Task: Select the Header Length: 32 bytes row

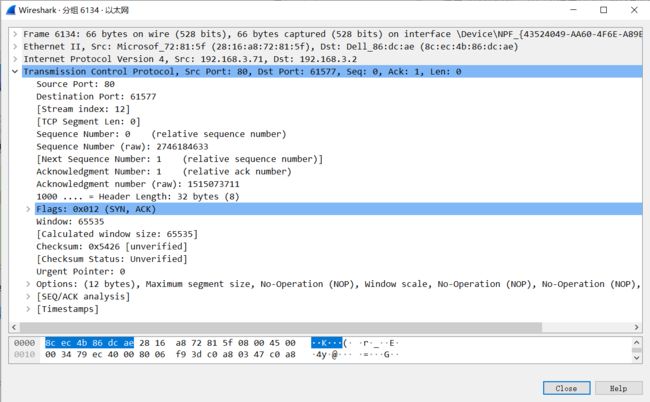Action: click(138, 196)
